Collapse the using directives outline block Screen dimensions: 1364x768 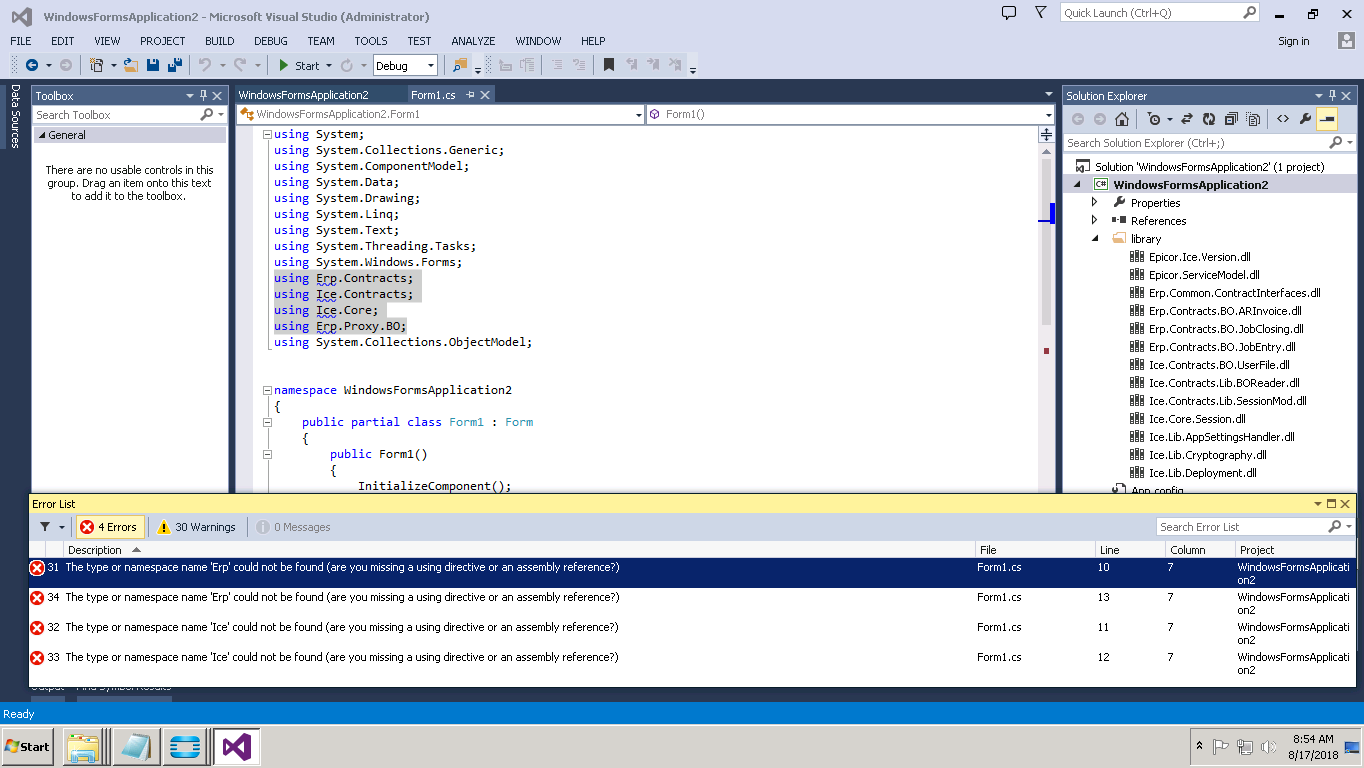(267, 135)
